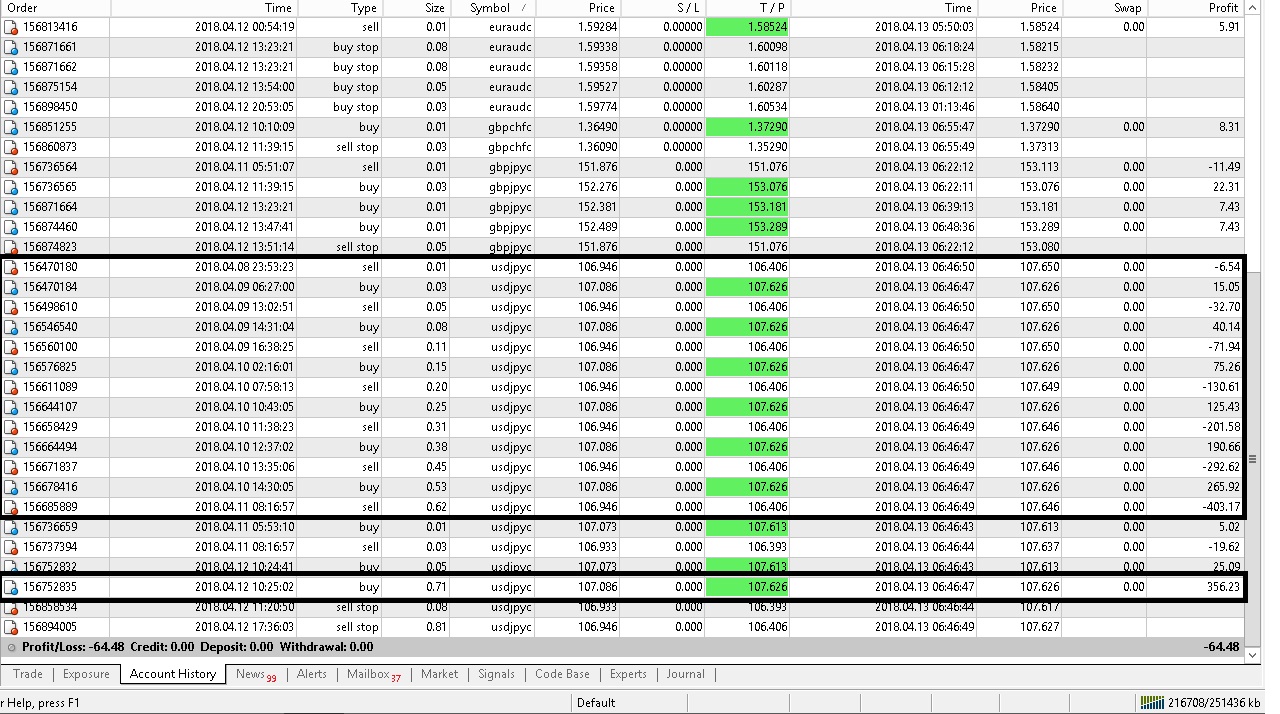Click the sell order icon for 156736564
Viewport: 1280px width, 714px height.
[11, 167]
